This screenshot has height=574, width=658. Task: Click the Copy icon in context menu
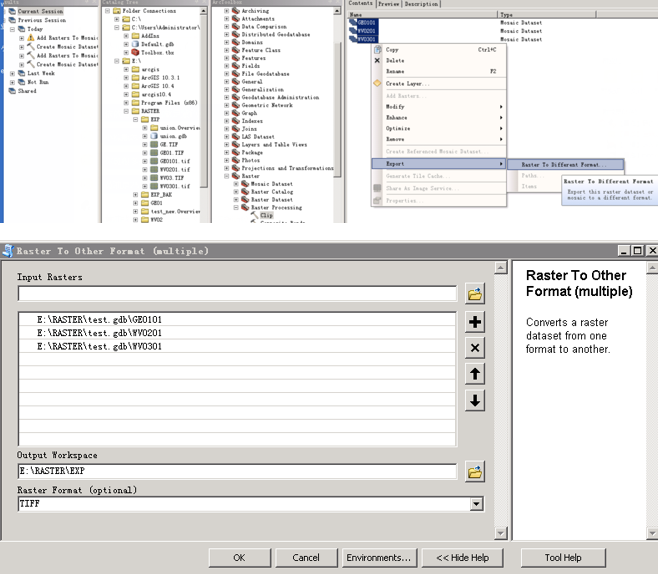pyautogui.click(x=377, y=50)
